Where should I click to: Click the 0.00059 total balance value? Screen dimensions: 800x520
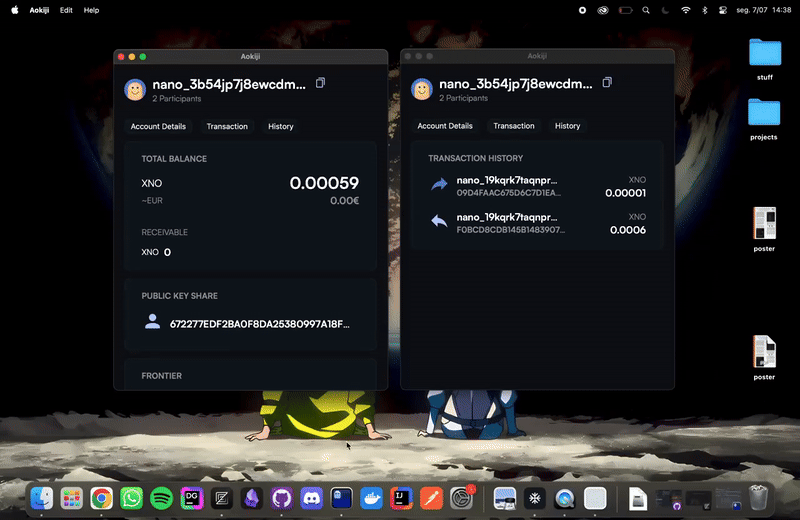[x=324, y=183]
